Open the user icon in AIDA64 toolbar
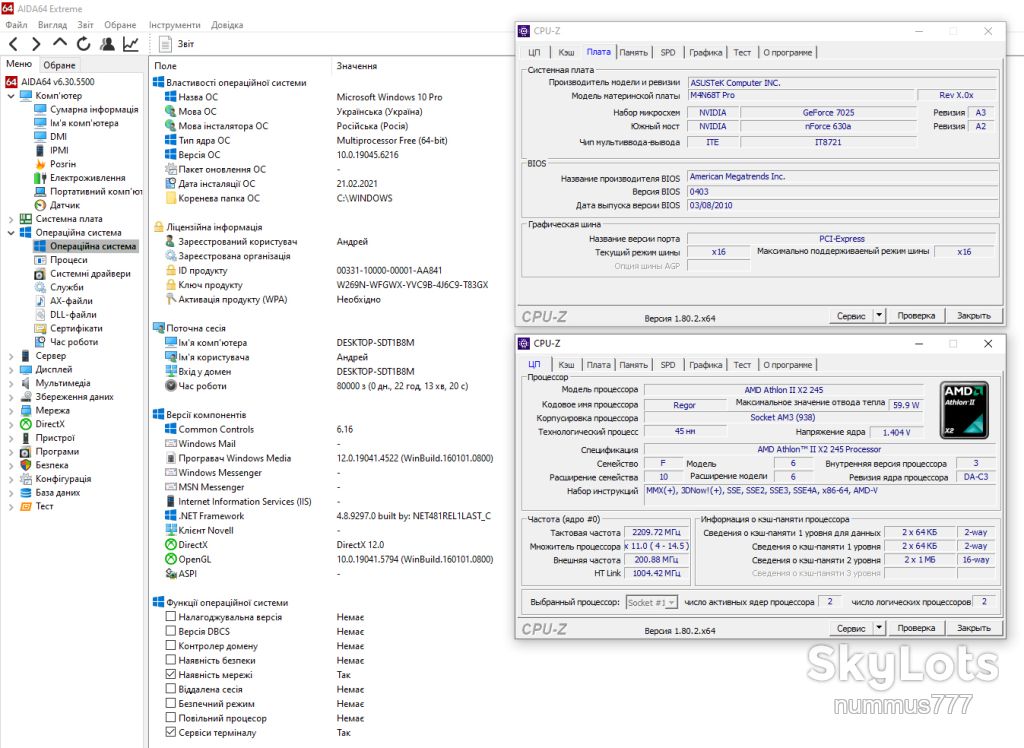 click(107, 44)
